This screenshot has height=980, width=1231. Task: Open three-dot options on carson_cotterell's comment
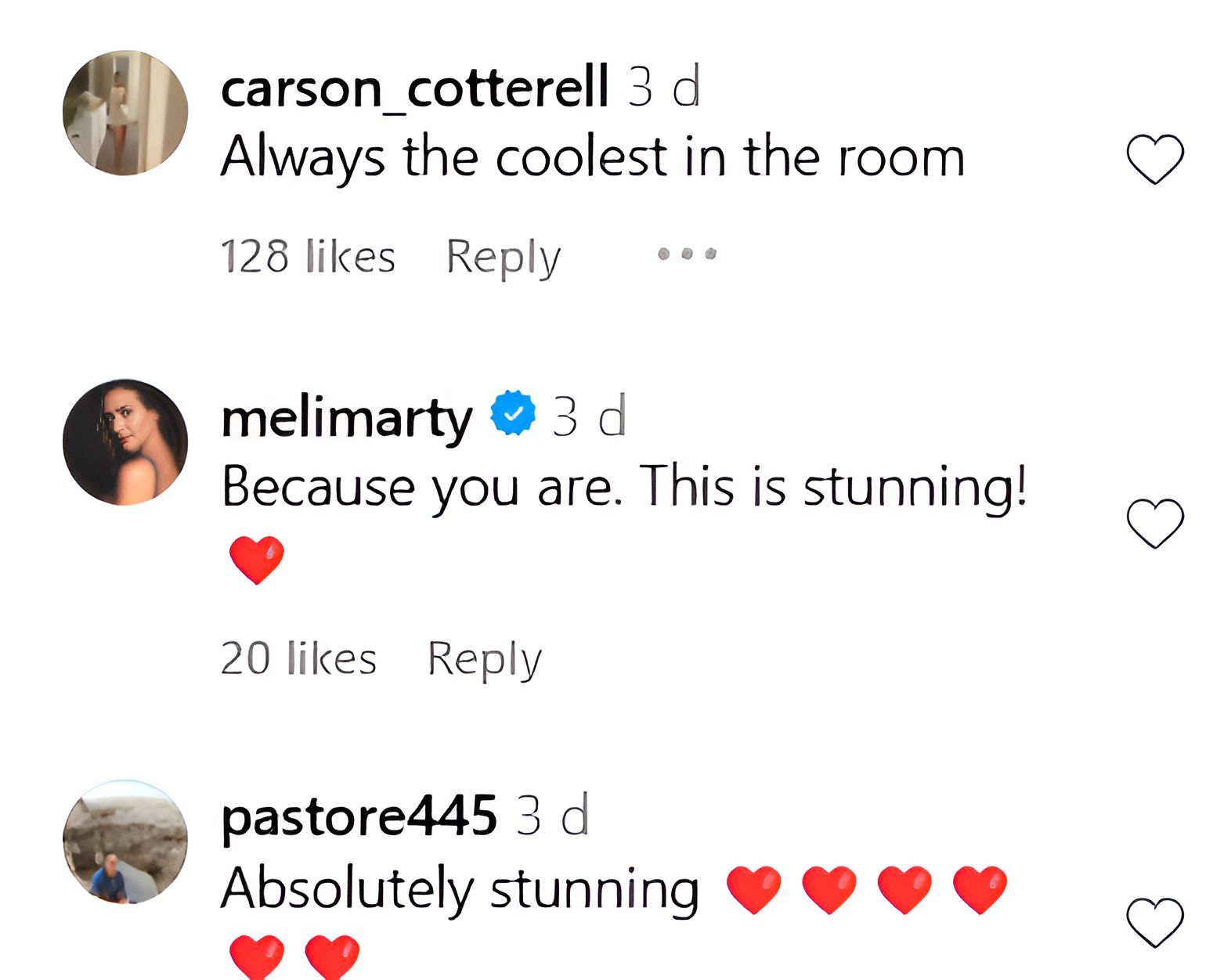687,254
